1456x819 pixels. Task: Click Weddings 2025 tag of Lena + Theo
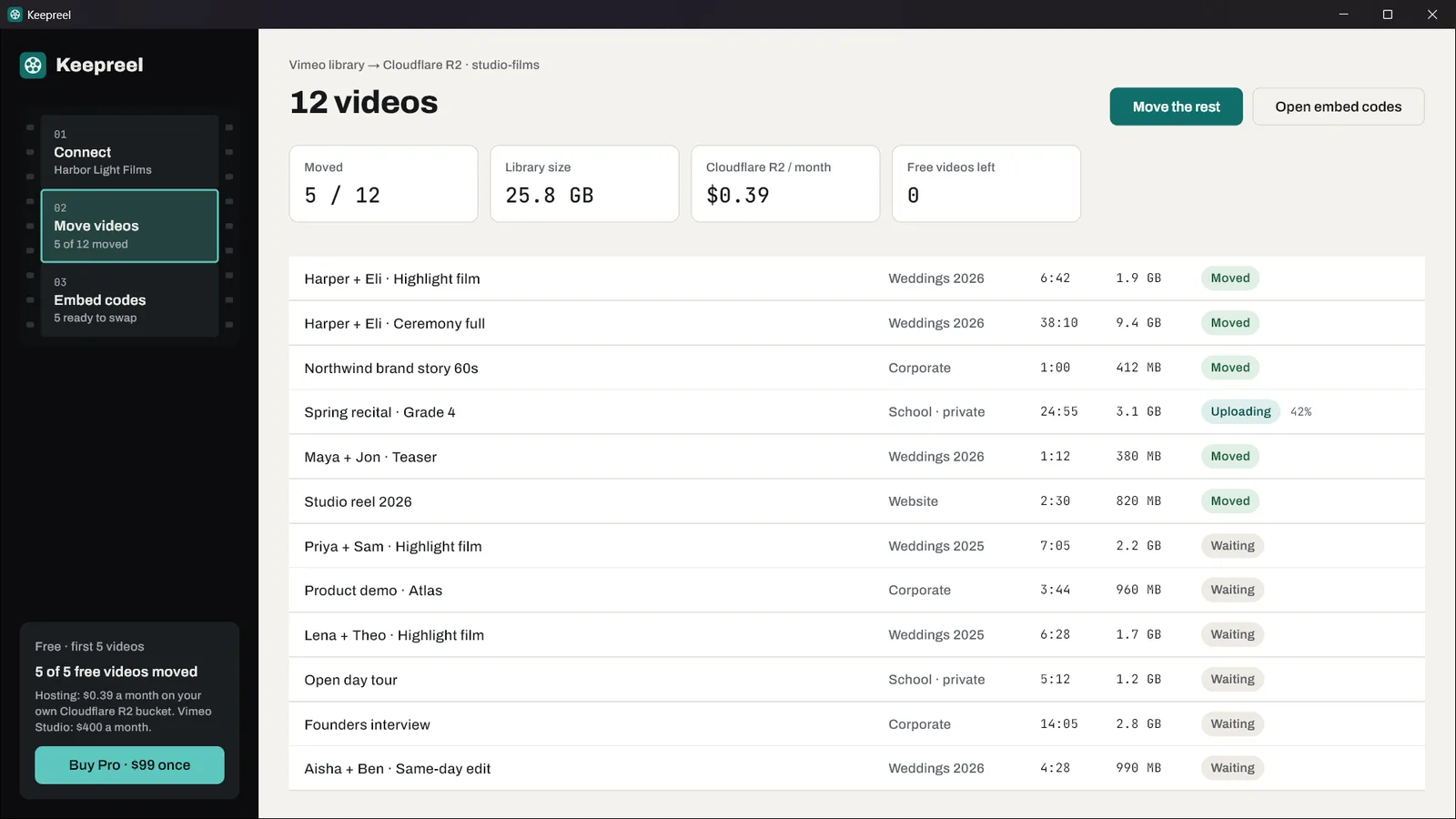(x=936, y=635)
